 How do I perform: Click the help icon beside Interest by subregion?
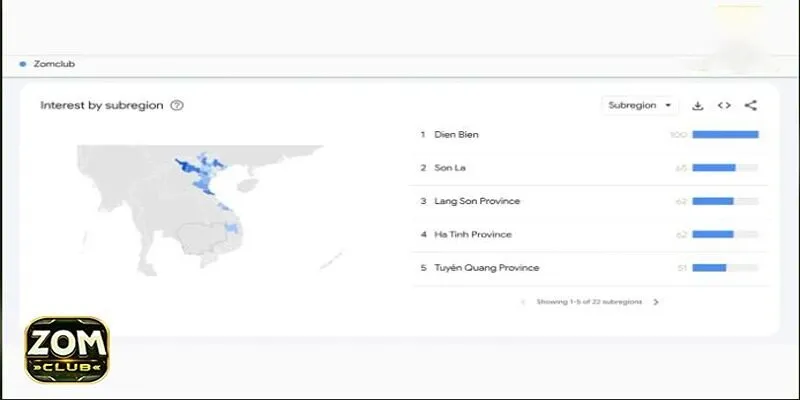coord(177,106)
